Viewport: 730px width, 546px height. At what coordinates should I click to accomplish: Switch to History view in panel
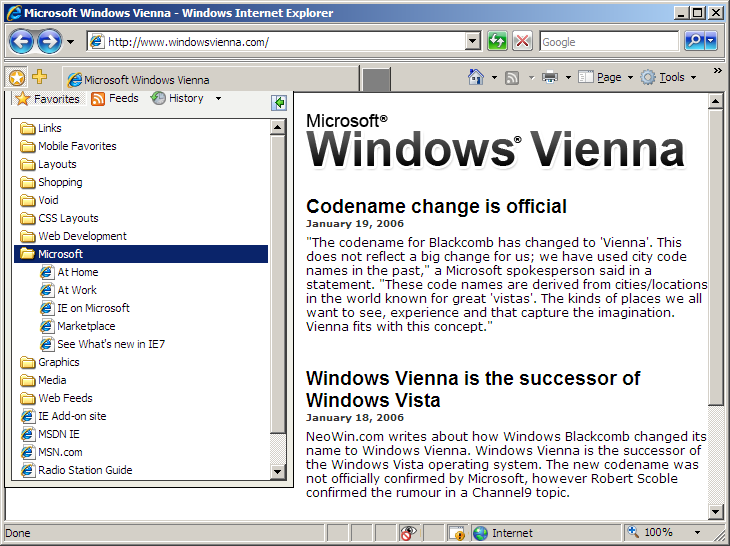[178, 98]
